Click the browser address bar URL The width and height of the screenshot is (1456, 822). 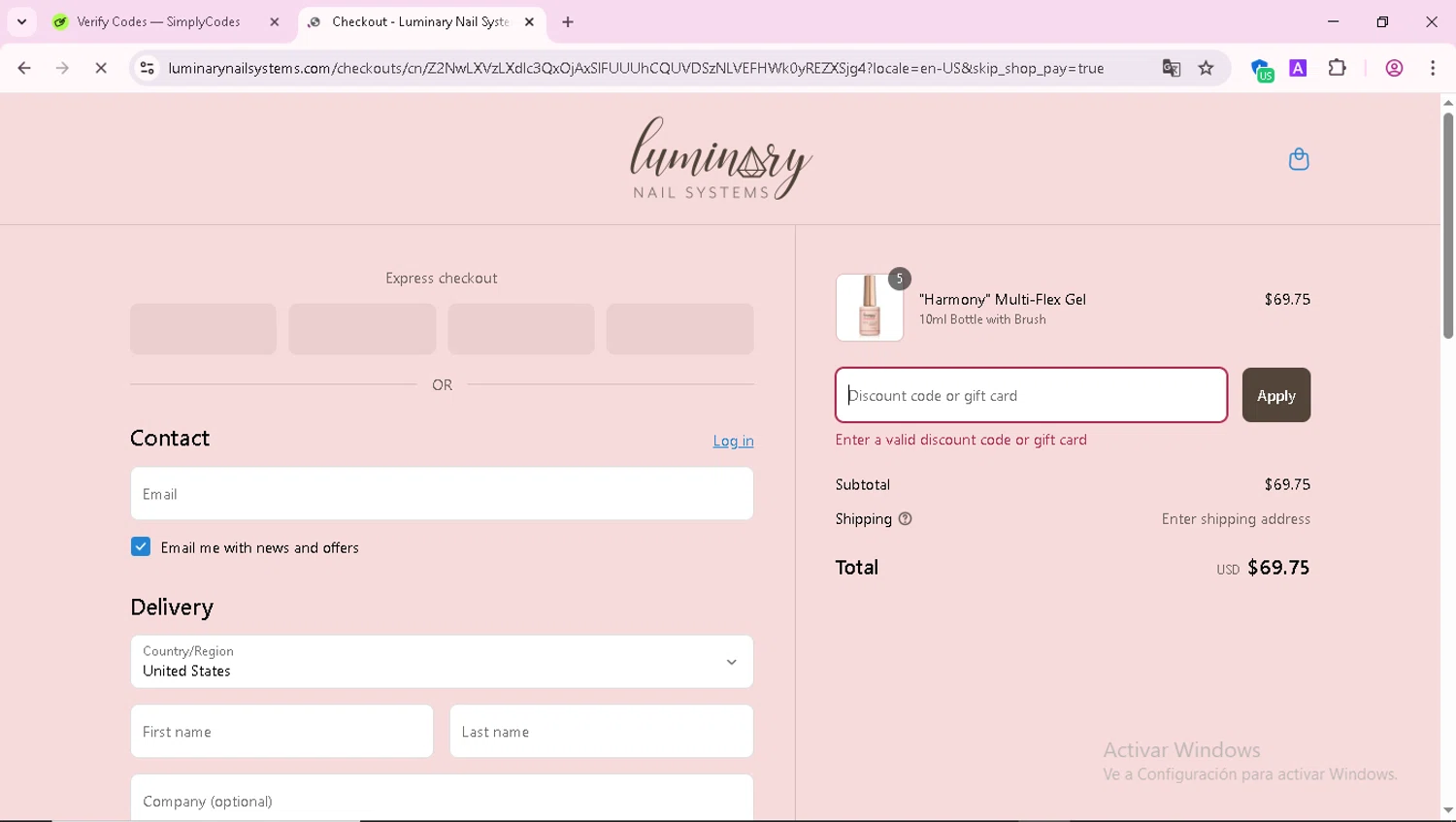(636, 68)
